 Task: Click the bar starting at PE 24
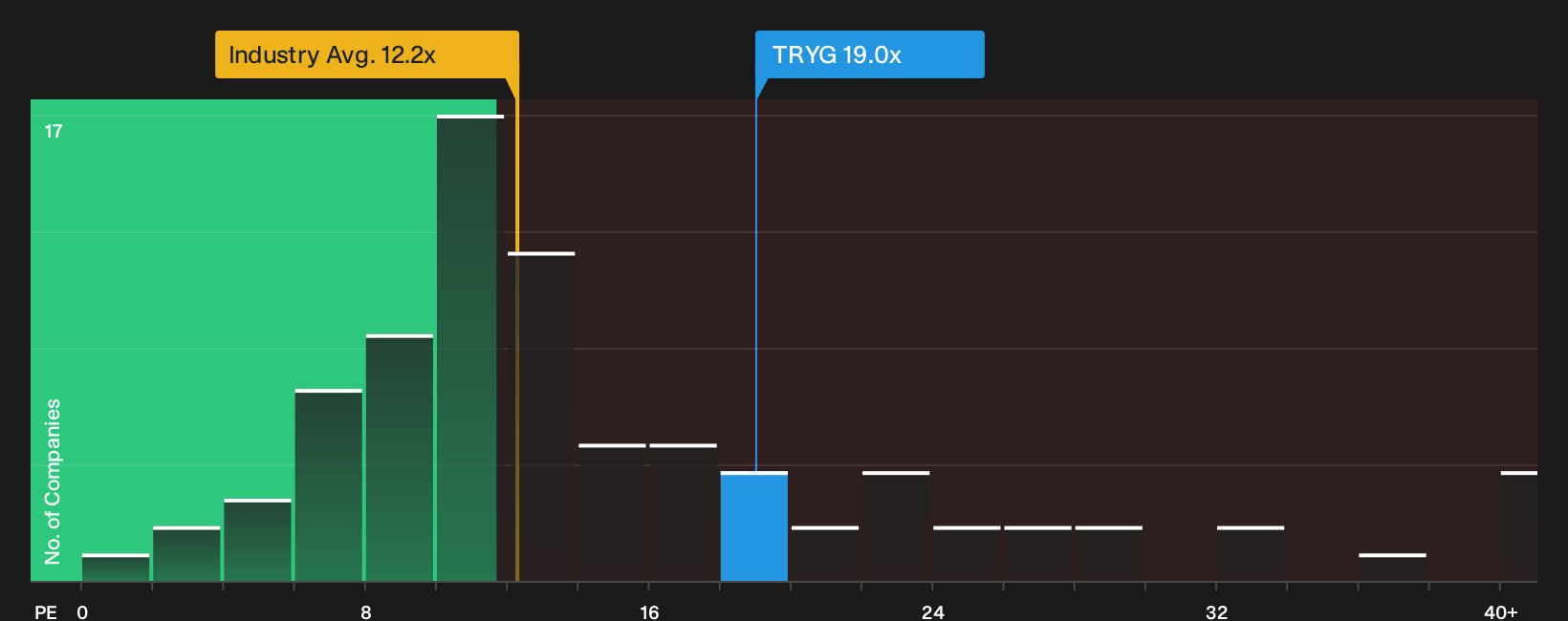click(x=967, y=553)
